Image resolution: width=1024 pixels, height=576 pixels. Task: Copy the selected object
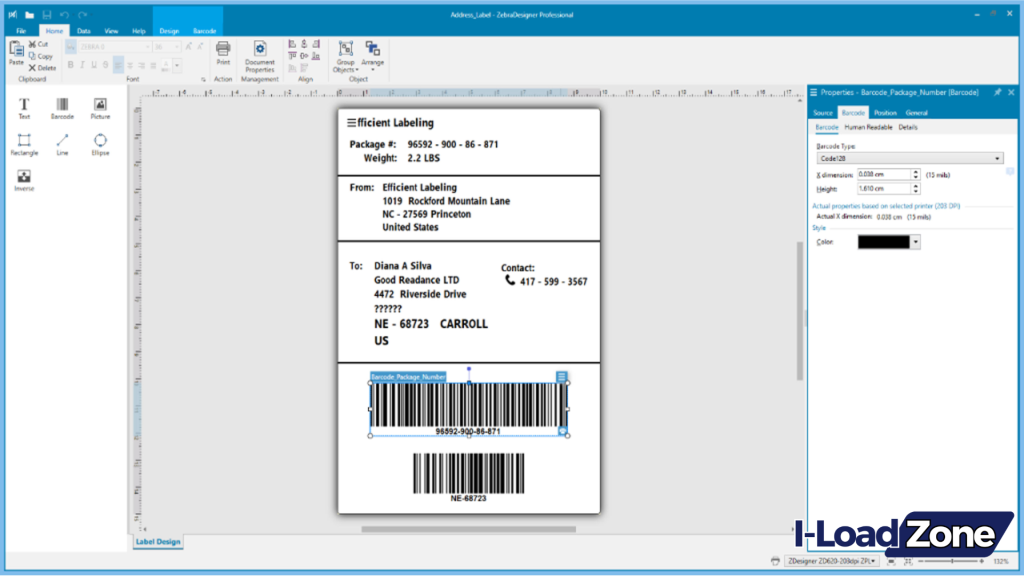tap(40, 56)
